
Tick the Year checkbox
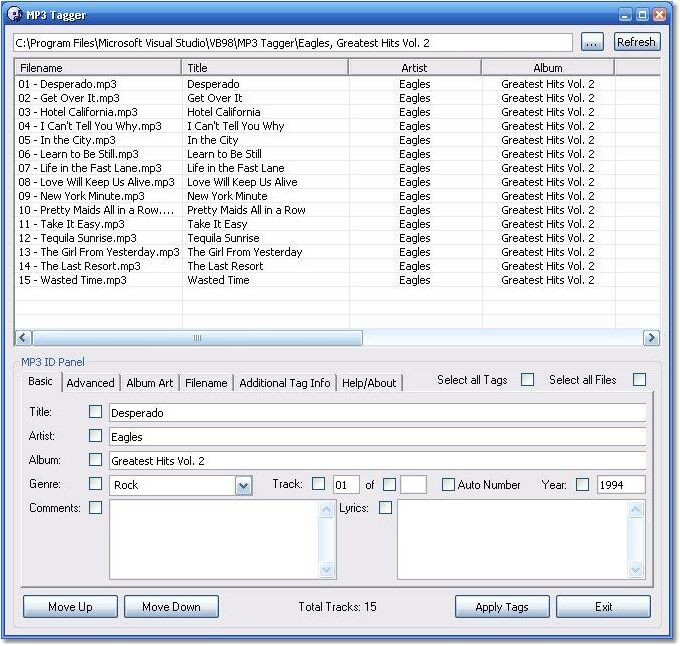click(582, 484)
